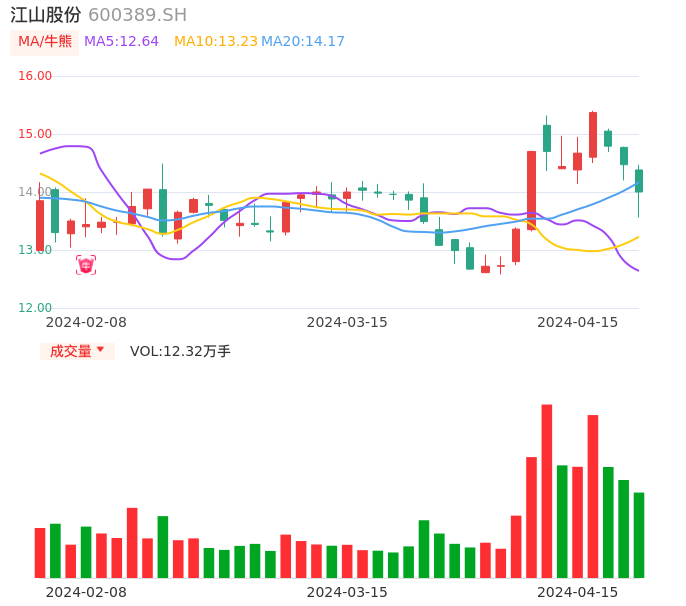
Task: Click the MA/牛熊 indicator button
Action: pos(44,42)
